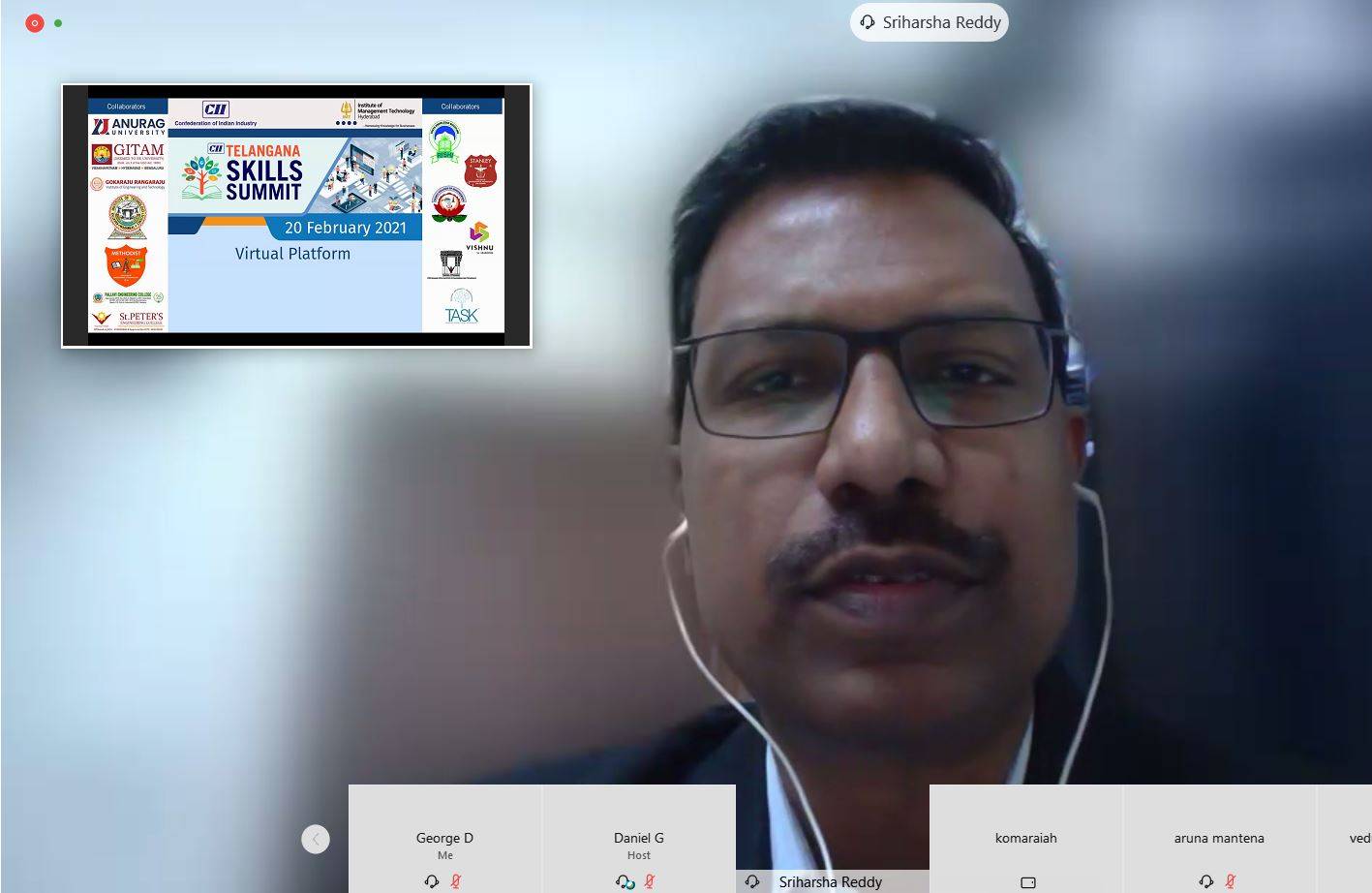Image resolution: width=1372 pixels, height=893 pixels.
Task: Click George D's muted microphone icon
Action: 456,881
